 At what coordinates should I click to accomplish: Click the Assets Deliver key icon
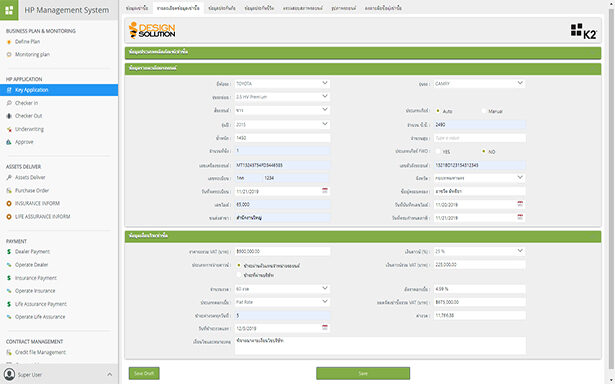[9, 177]
